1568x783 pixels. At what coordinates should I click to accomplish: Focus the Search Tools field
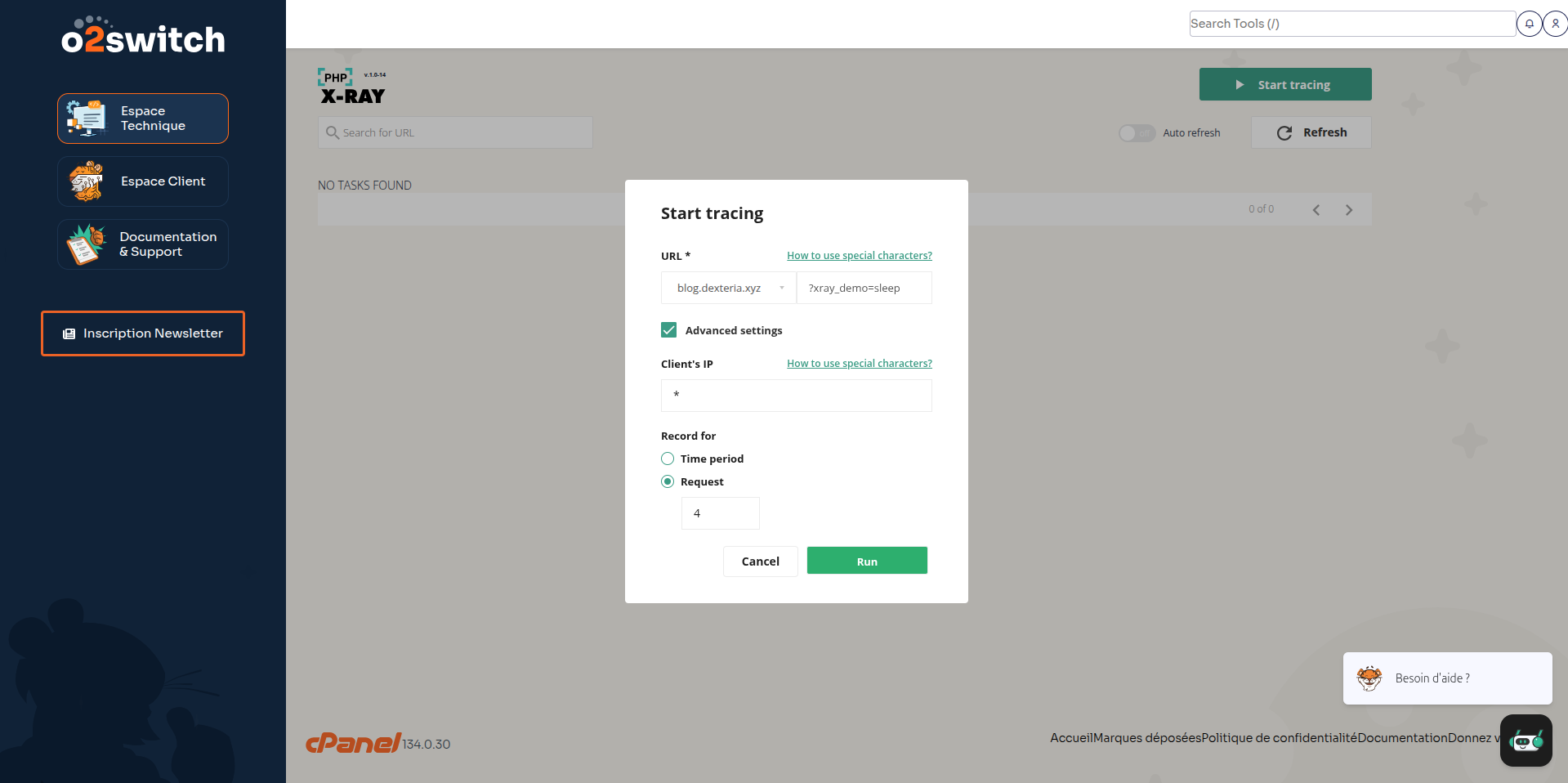(1352, 24)
